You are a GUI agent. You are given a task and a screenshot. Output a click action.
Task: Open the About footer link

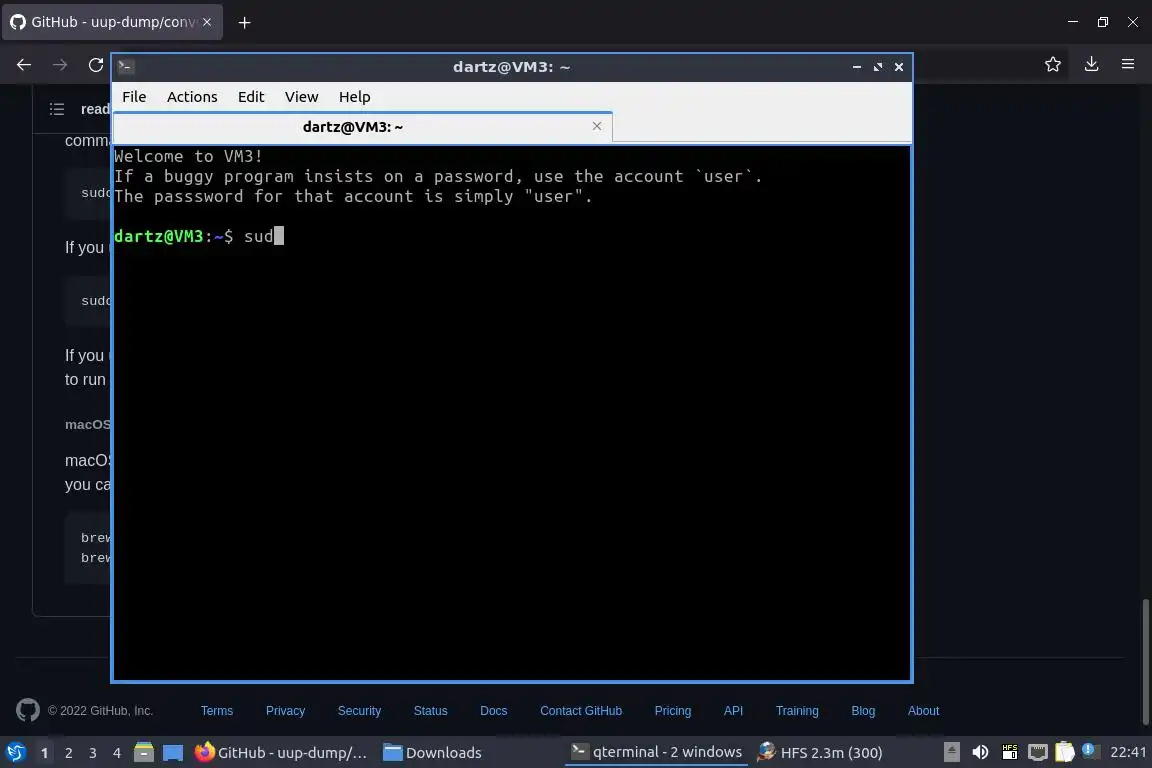click(924, 711)
